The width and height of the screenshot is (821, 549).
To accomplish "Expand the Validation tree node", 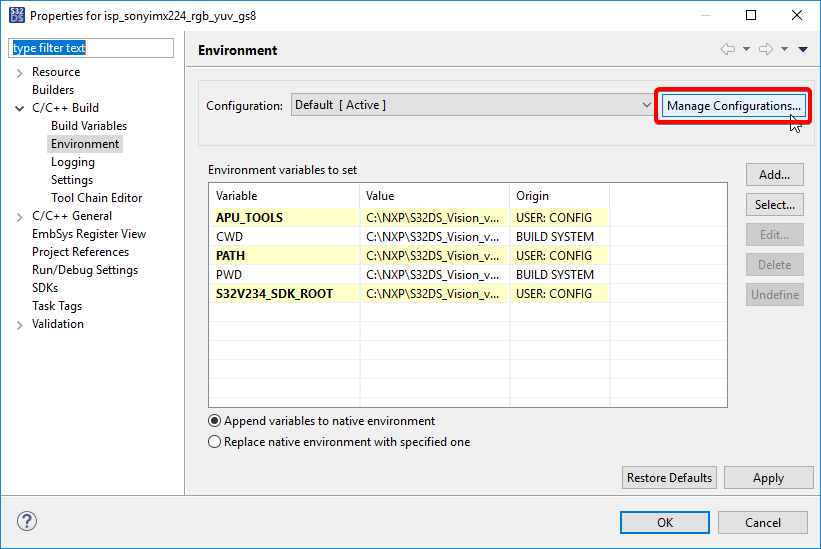I will 19,325.
